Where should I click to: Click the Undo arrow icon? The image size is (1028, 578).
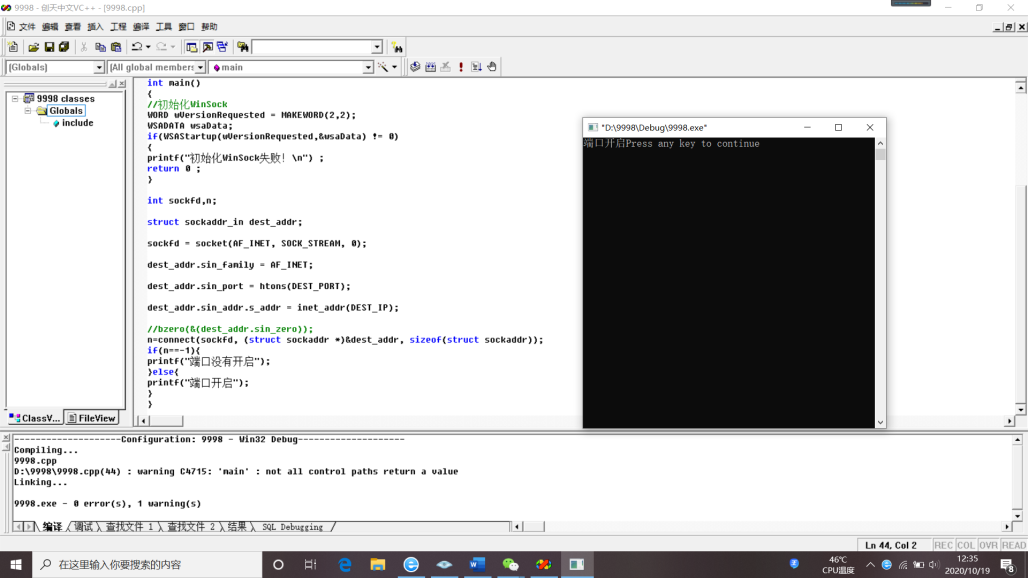coord(136,47)
